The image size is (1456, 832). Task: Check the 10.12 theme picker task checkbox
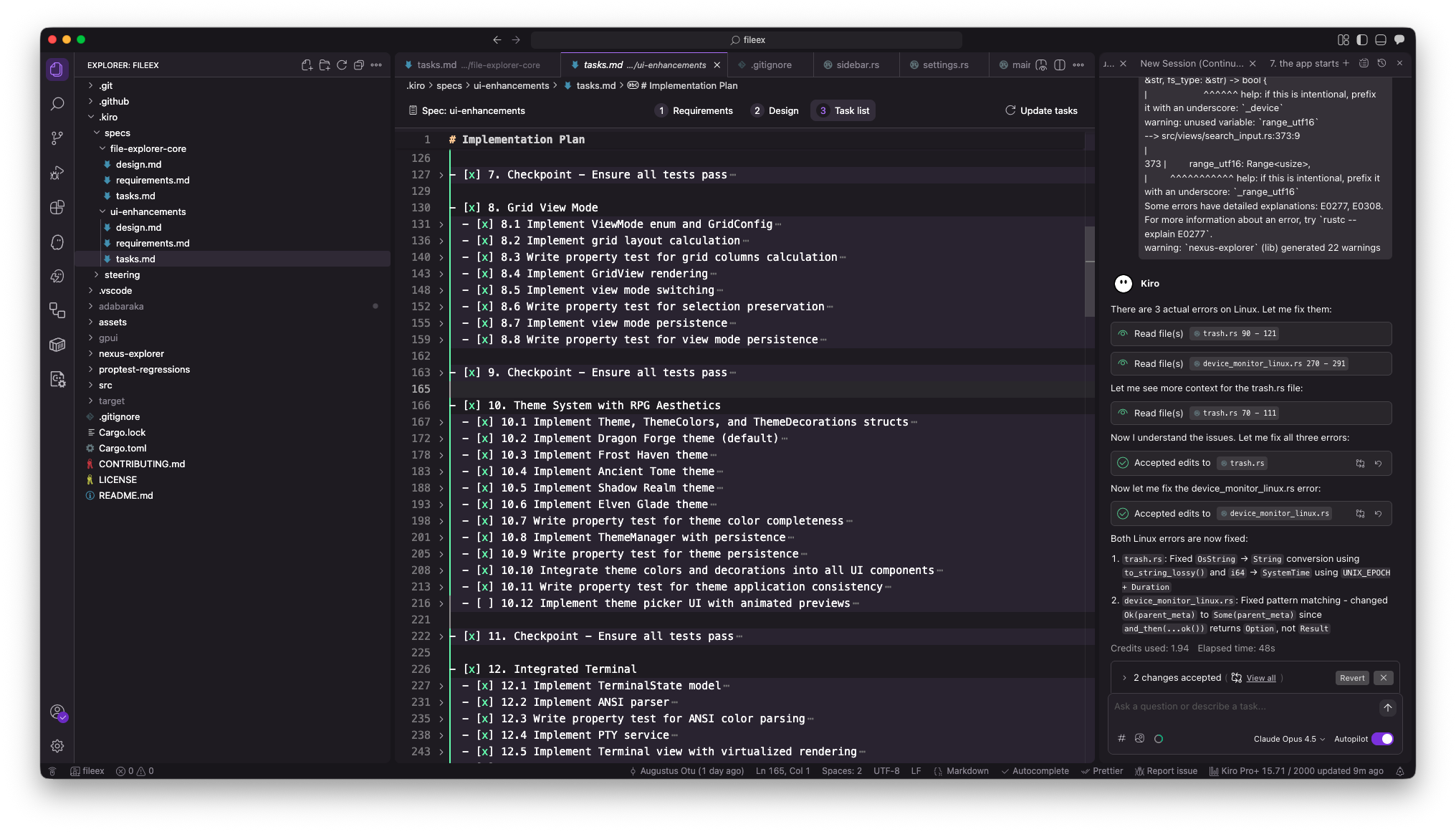point(485,603)
